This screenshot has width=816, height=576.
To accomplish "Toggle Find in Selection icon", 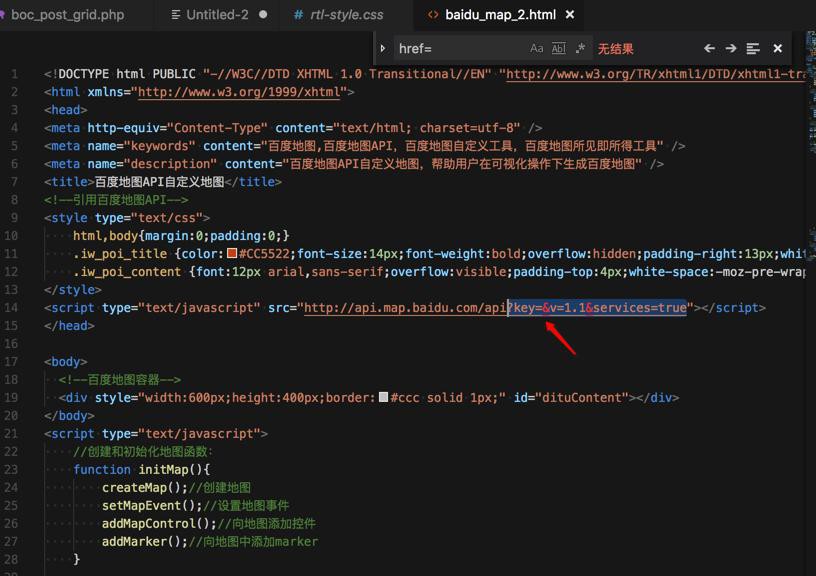I will point(753,48).
